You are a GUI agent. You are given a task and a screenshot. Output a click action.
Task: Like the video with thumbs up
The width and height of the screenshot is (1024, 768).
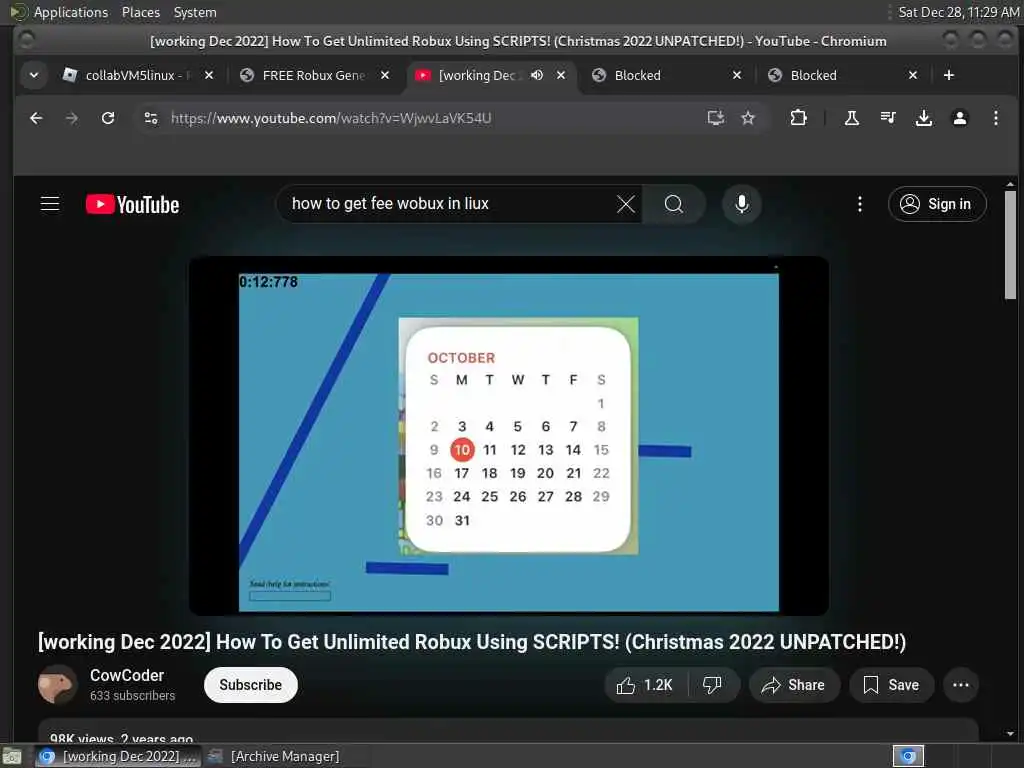tap(645, 685)
